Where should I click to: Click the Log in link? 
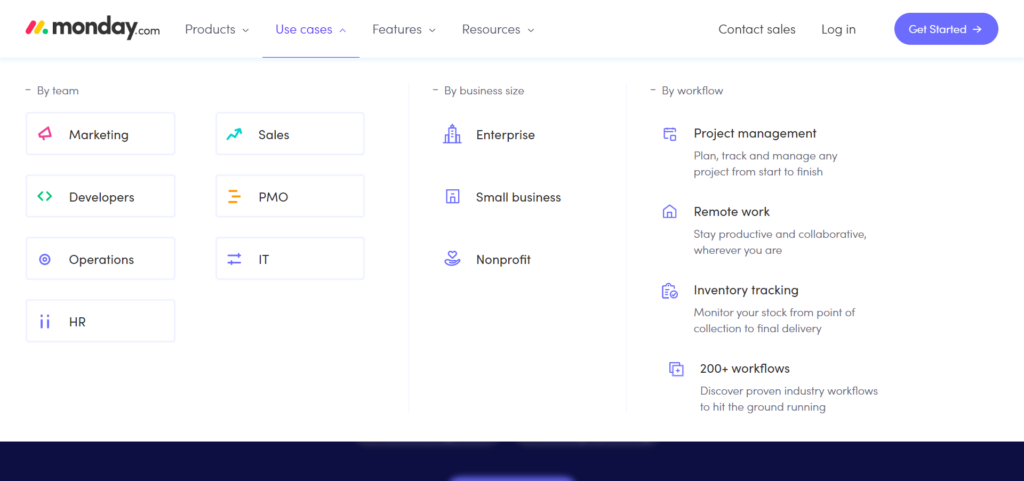click(x=839, y=29)
